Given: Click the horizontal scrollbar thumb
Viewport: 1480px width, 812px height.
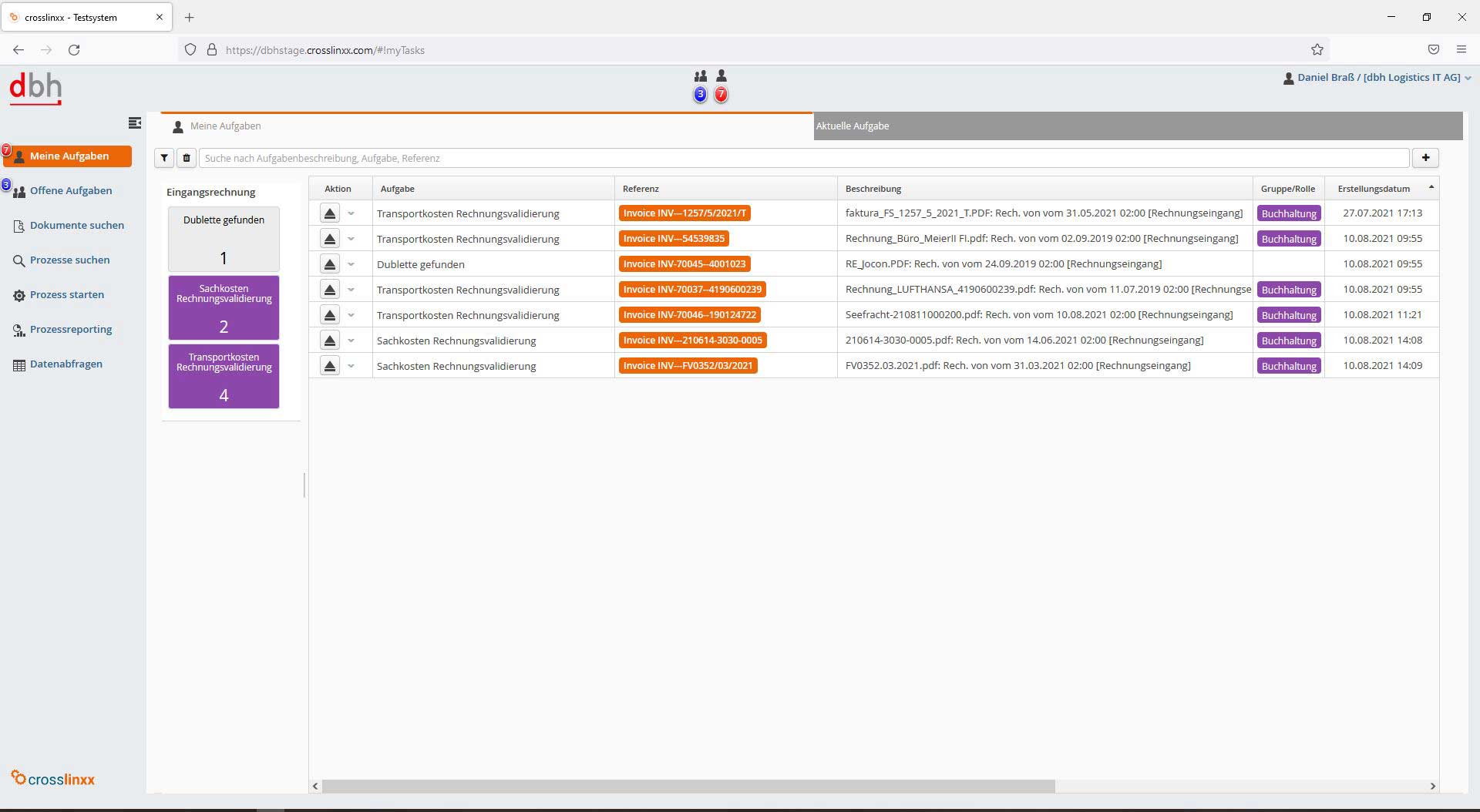Looking at the screenshot, I should point(688,786).
